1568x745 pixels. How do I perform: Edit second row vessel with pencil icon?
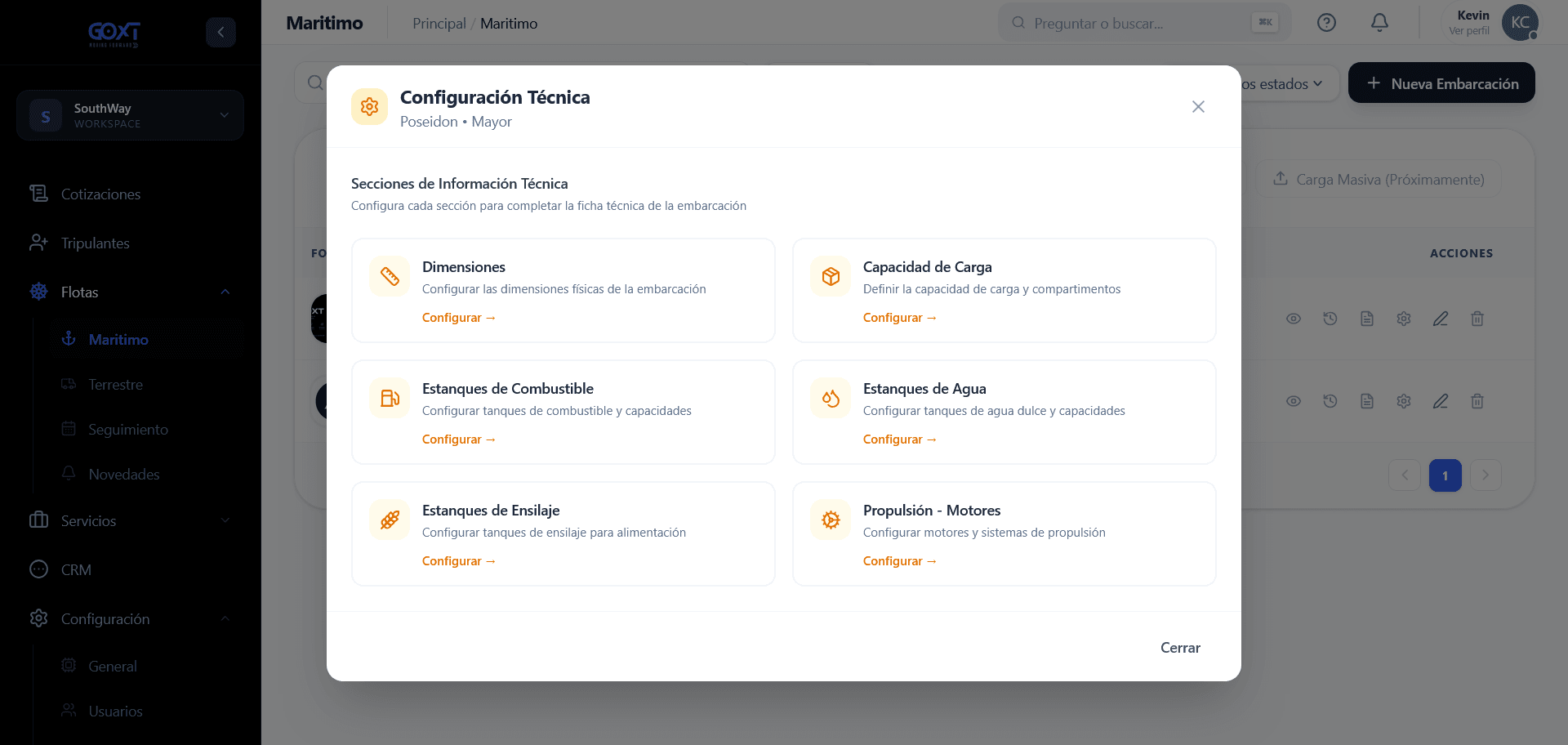(x=1441, y=401)
